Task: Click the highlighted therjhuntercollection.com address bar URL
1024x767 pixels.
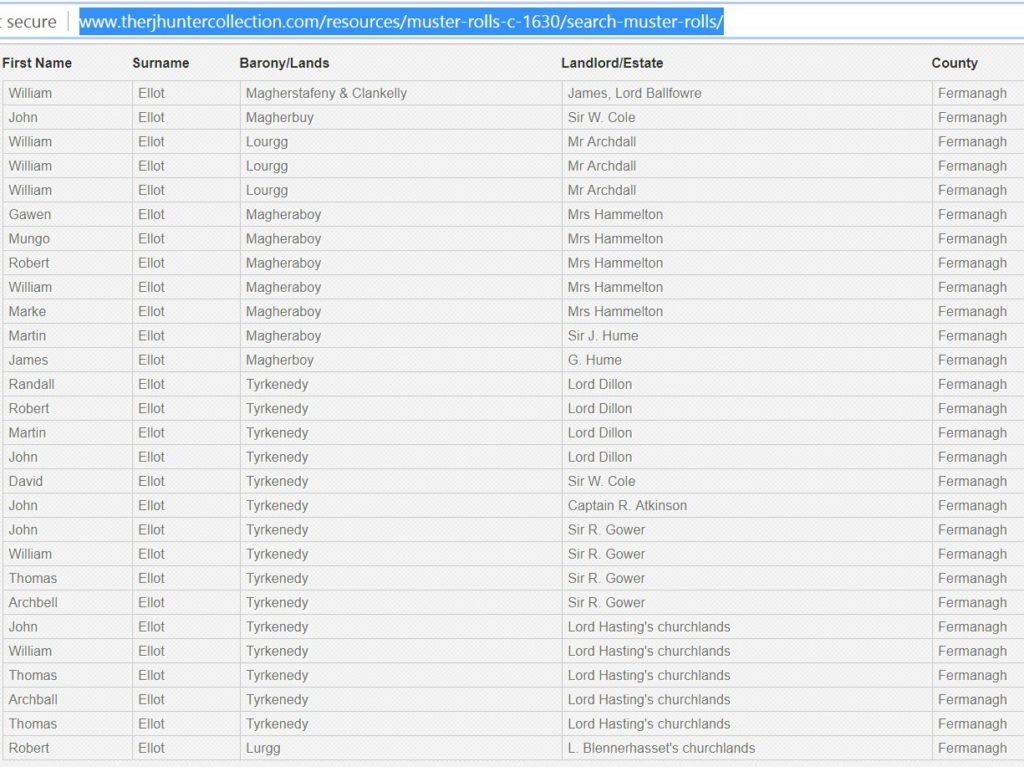Action: tap(401, 22)
